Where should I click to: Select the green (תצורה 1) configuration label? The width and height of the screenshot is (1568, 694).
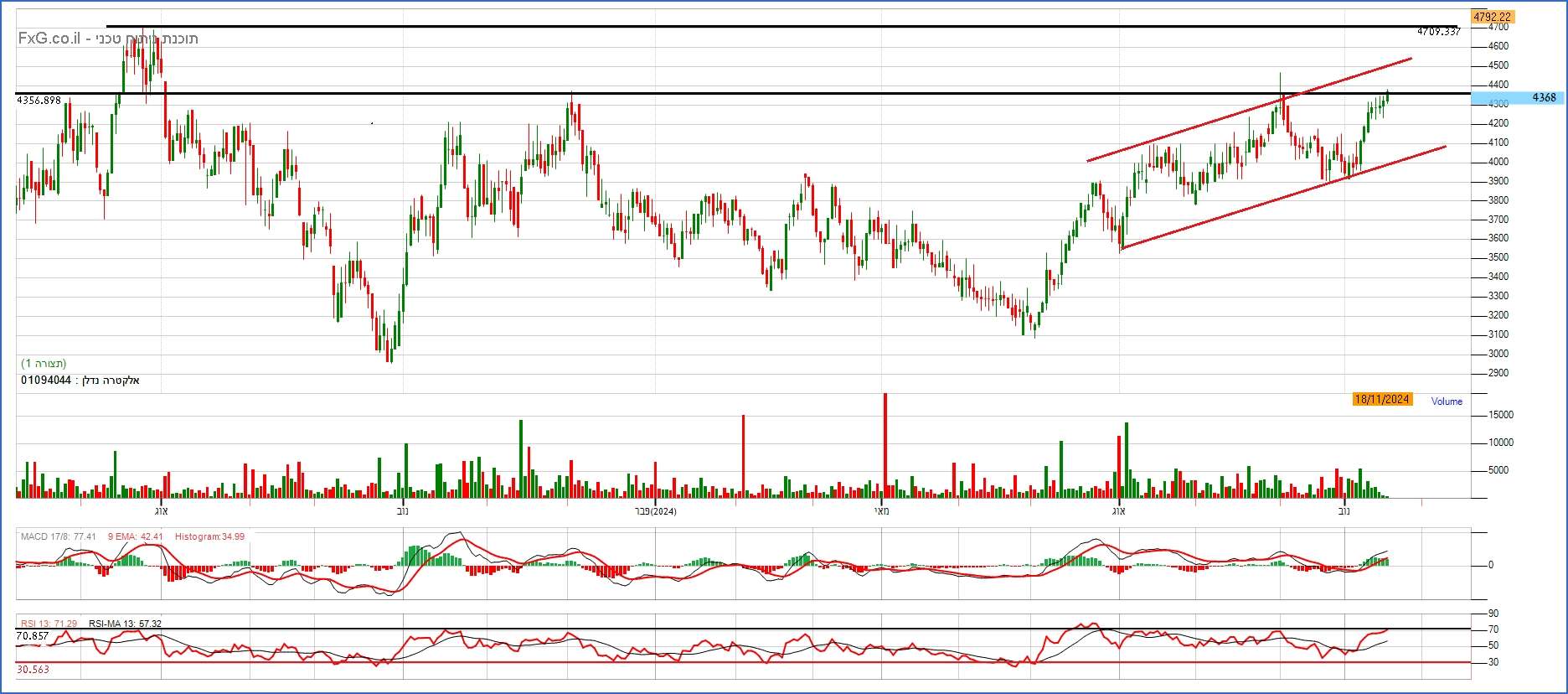(44, 364)
